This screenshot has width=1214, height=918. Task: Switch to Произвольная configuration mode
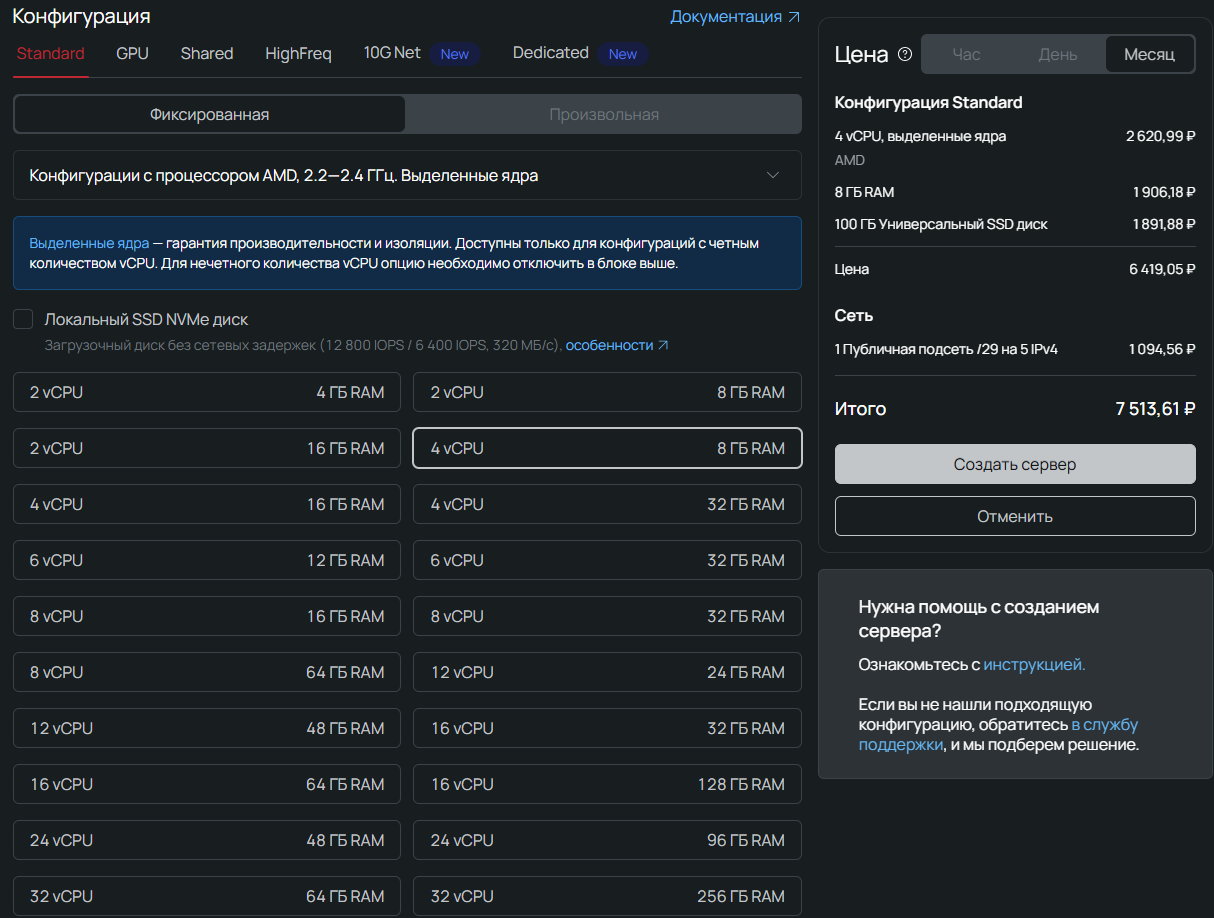604,115
